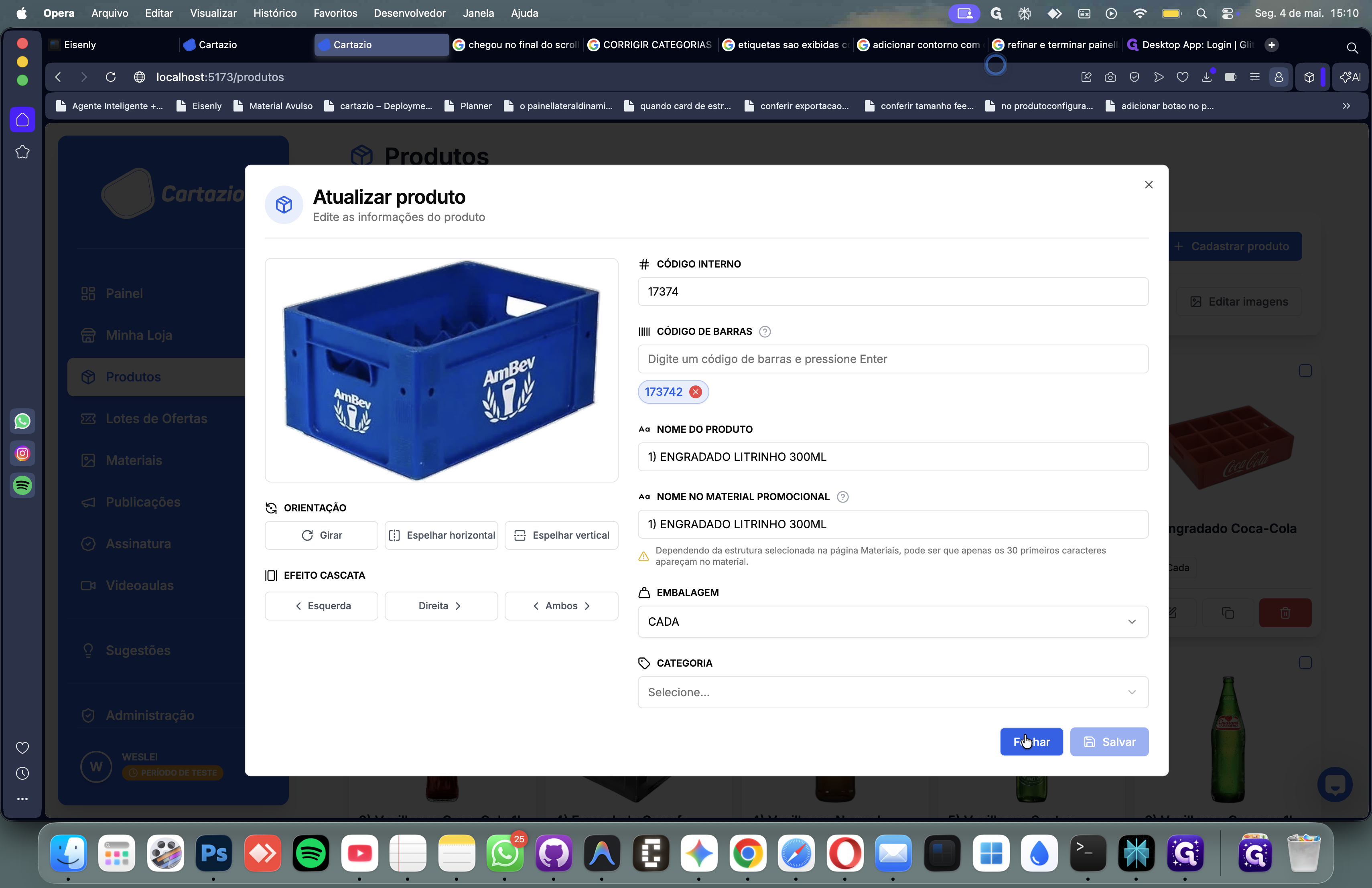Screen dimensions: 1372x888
Task: Click Cadastrar produto button behind dialog
Action: (1235, 246)
